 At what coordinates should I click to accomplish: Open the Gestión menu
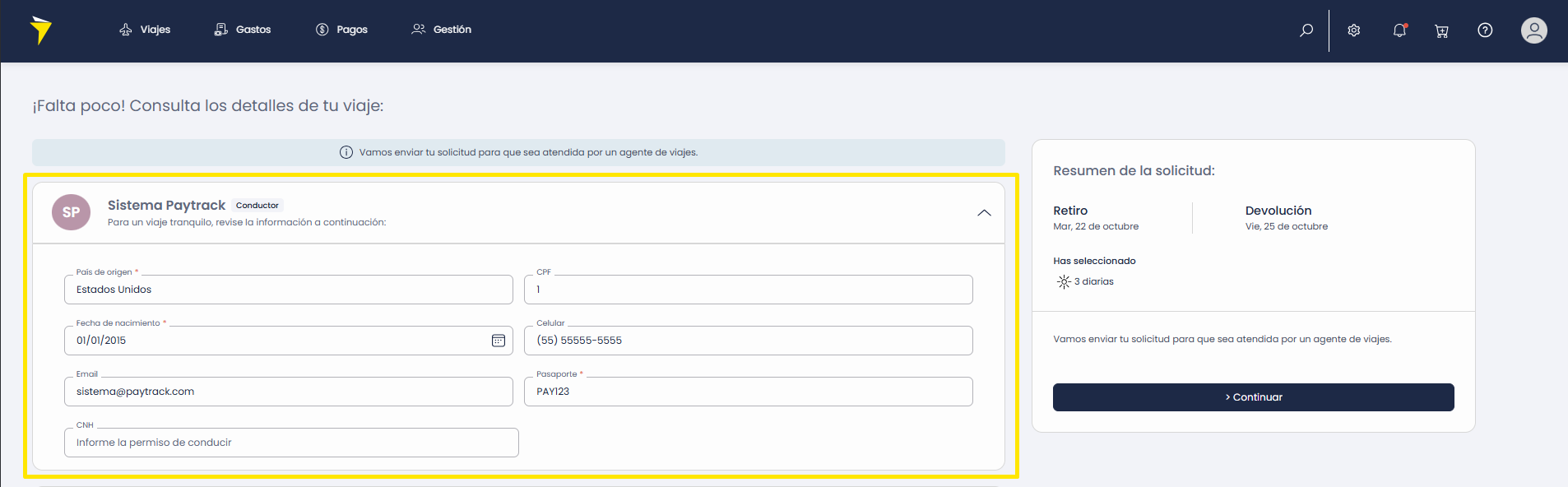tap(442, 30)
